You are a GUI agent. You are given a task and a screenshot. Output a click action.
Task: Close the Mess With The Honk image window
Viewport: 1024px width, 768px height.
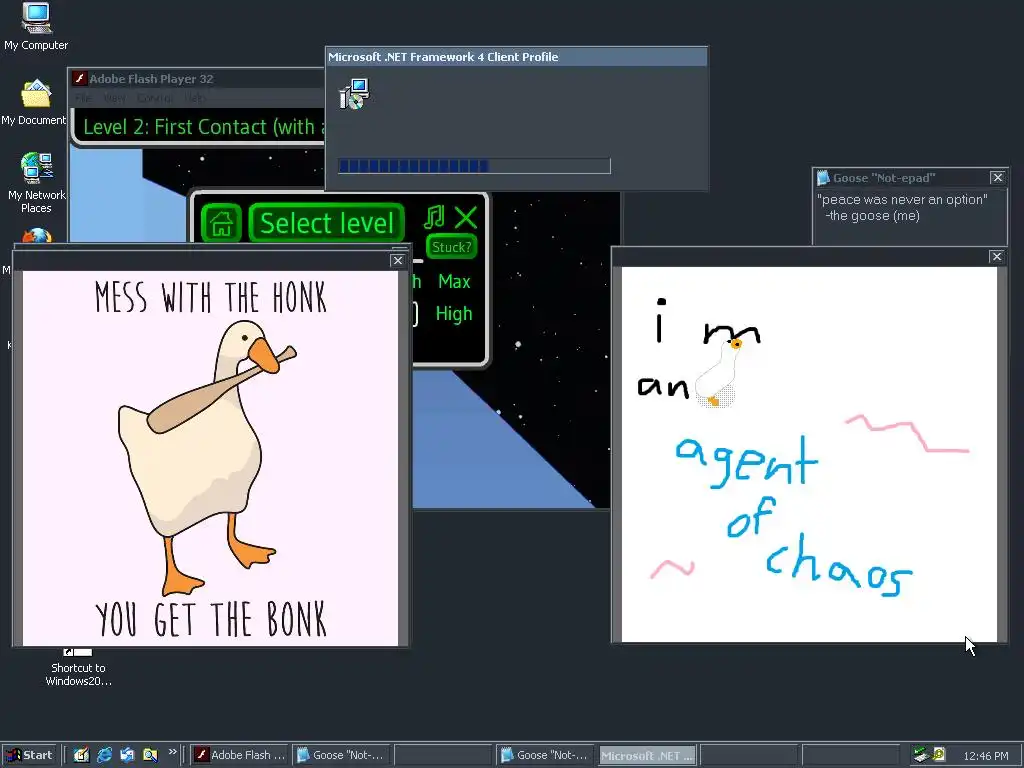click(398, 260)
